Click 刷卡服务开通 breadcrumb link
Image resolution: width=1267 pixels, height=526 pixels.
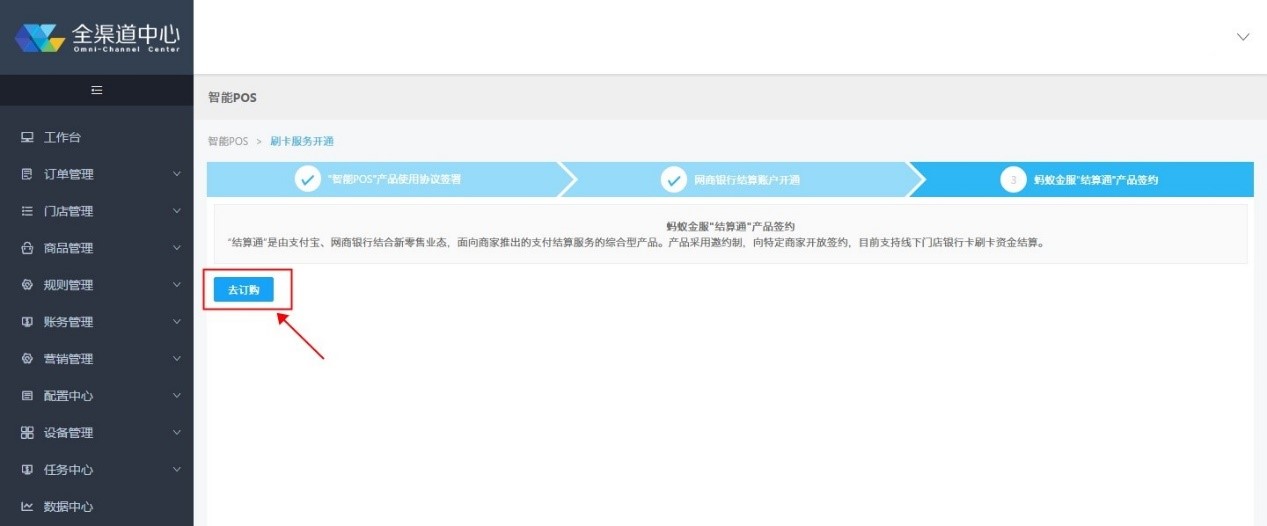[302, 141]
